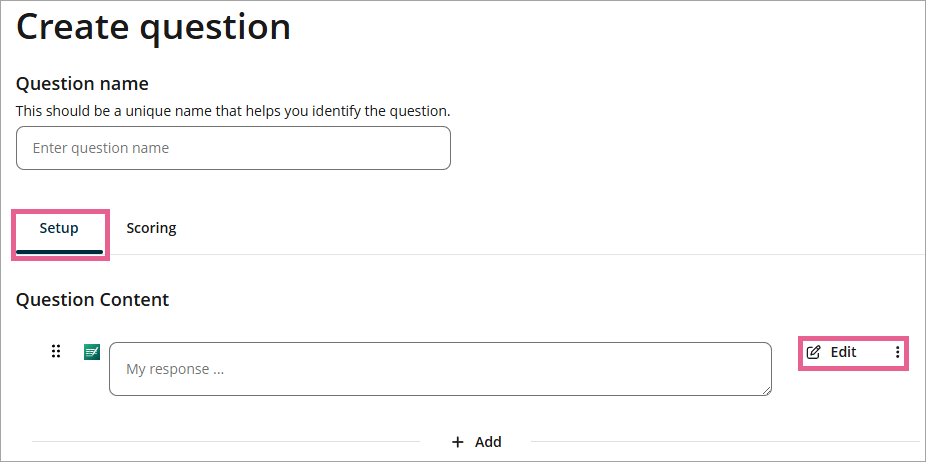The width and height of the screenshot is (926, 462).
Task: Click the resize grip of response box
Action: click(766, 390)
